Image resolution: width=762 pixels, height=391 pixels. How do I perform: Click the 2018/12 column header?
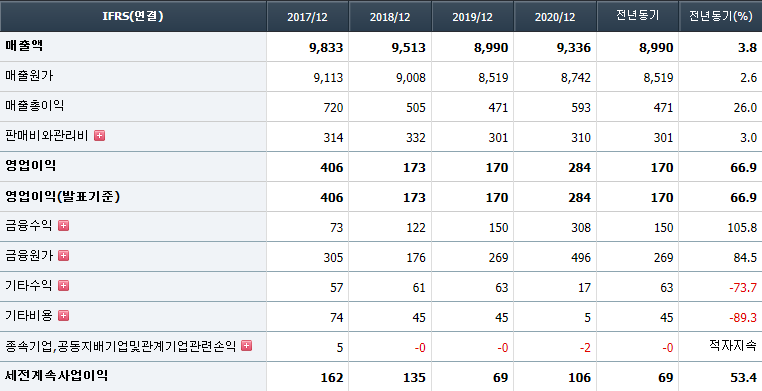pos(390,16)
